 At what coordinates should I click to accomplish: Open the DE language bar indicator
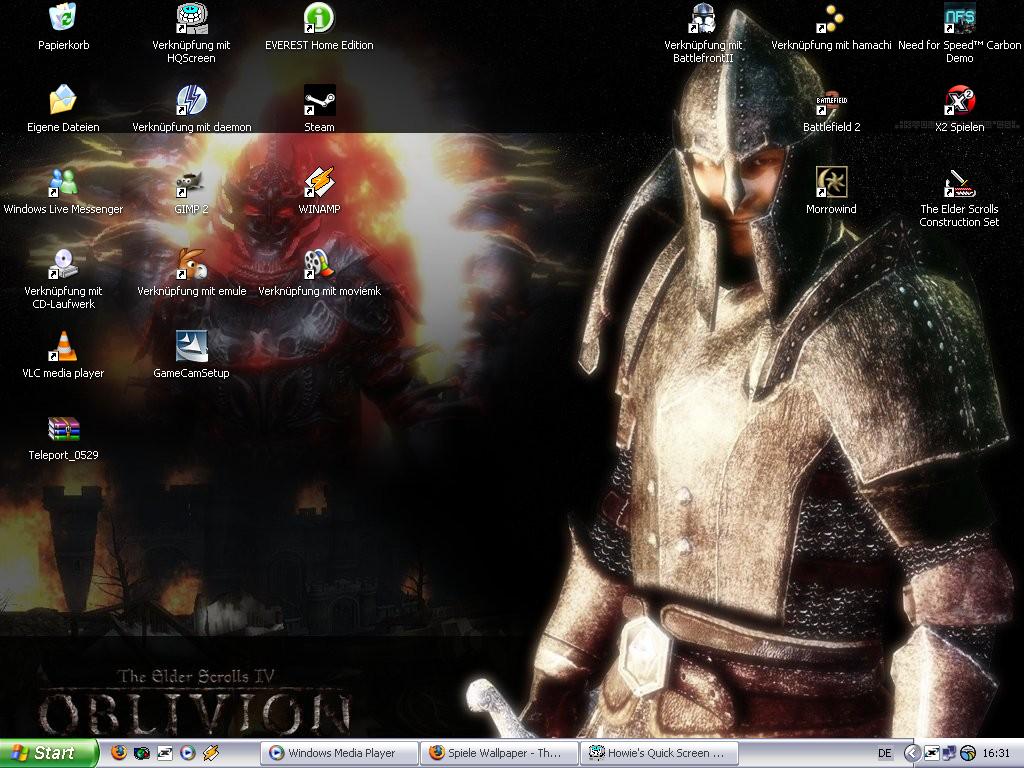884,753
